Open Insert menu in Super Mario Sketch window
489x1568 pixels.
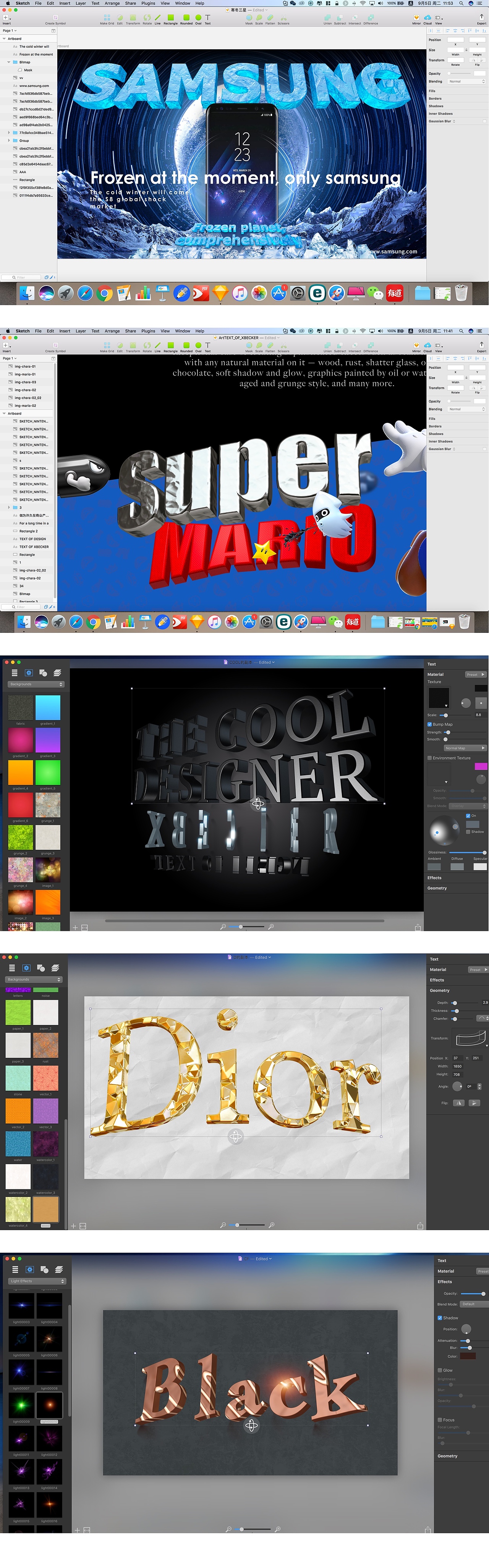click(65, 331)
